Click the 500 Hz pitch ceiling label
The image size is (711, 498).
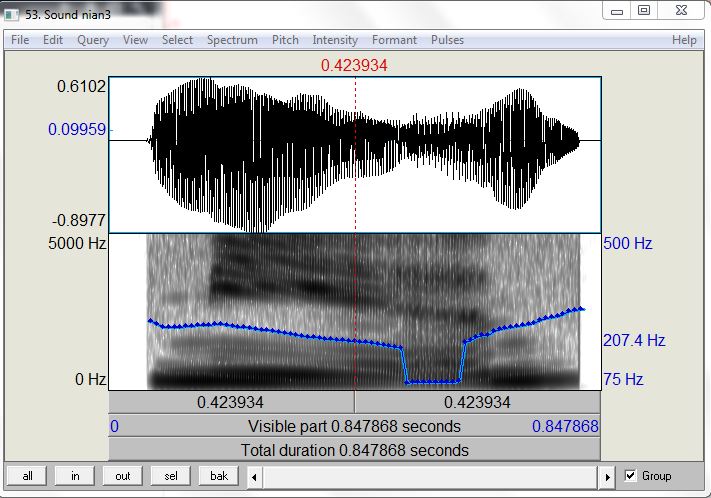628,244
